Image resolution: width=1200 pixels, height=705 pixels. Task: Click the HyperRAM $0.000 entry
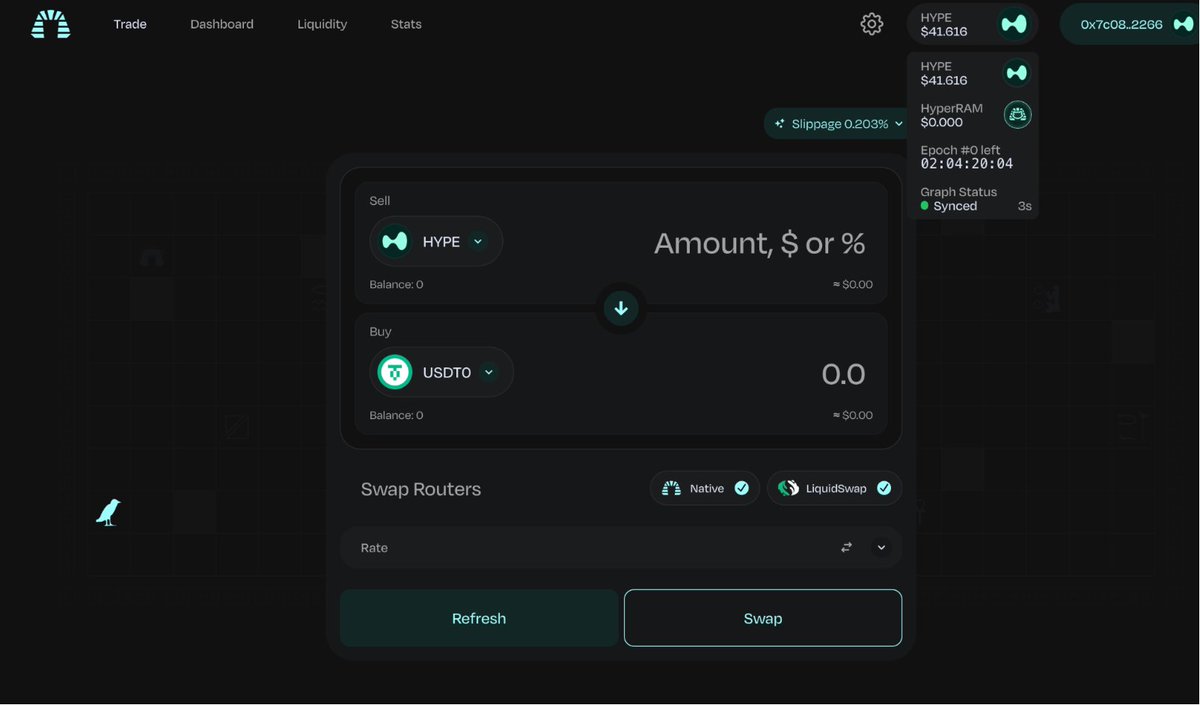point(975,115)
